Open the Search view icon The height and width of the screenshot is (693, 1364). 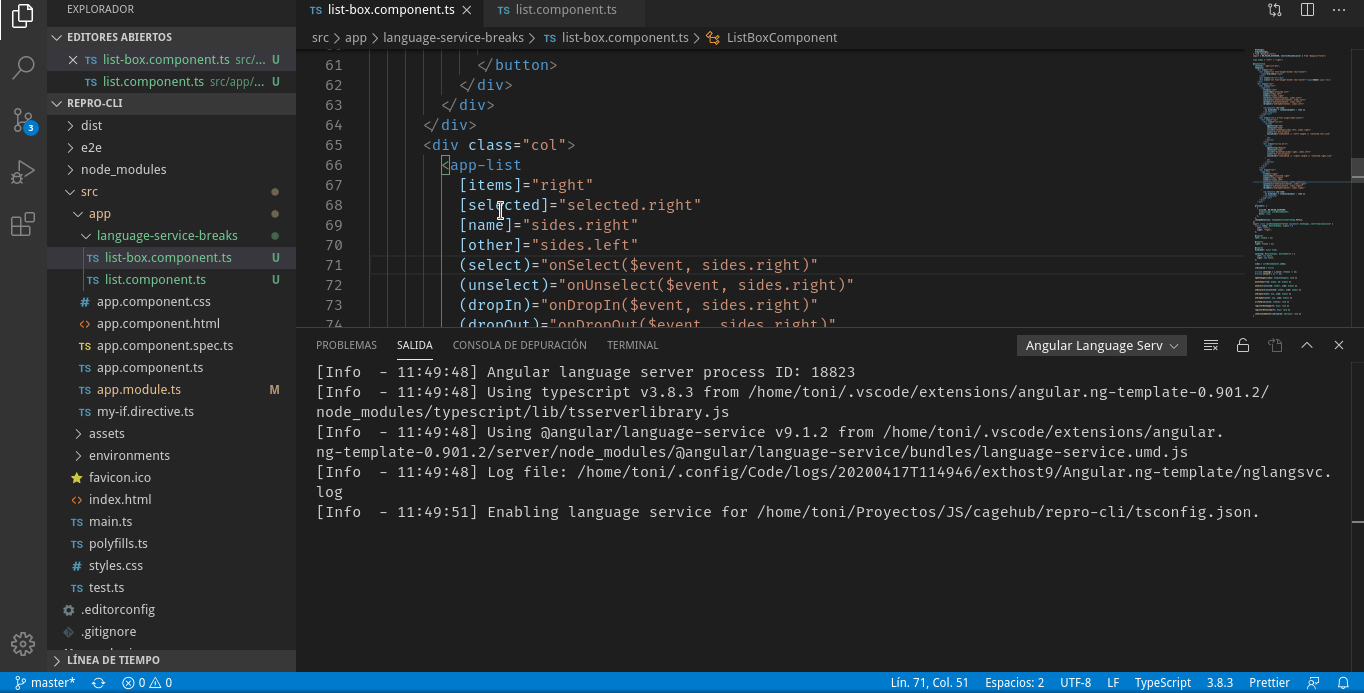[23, 68]
